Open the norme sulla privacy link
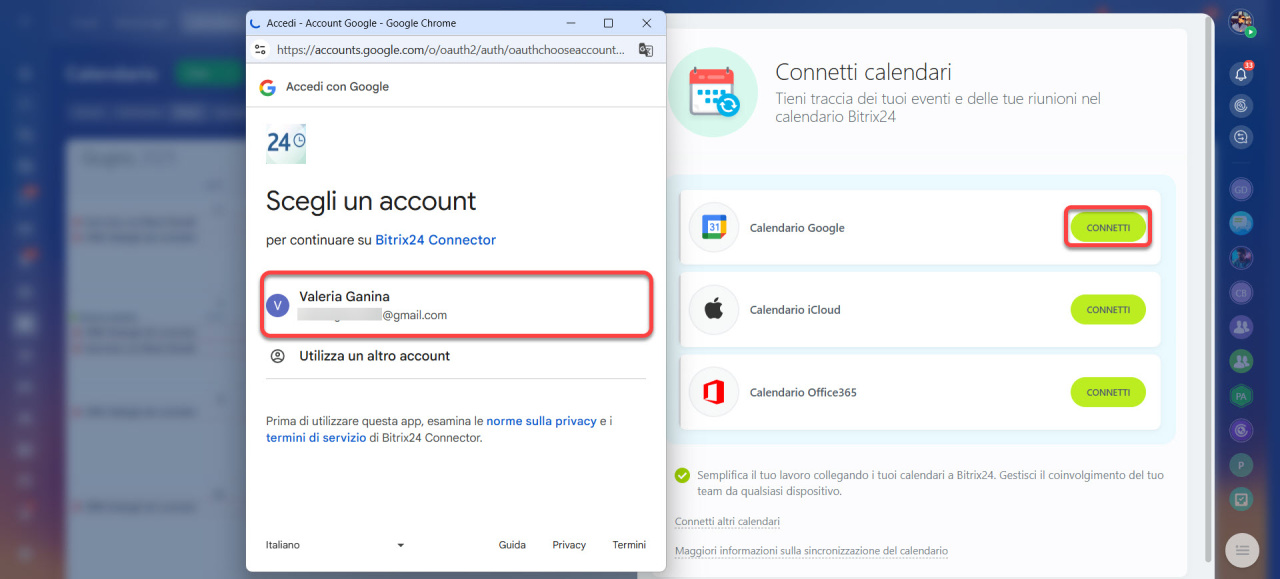This screenshot has height=579, width=1280. [541, 421]
